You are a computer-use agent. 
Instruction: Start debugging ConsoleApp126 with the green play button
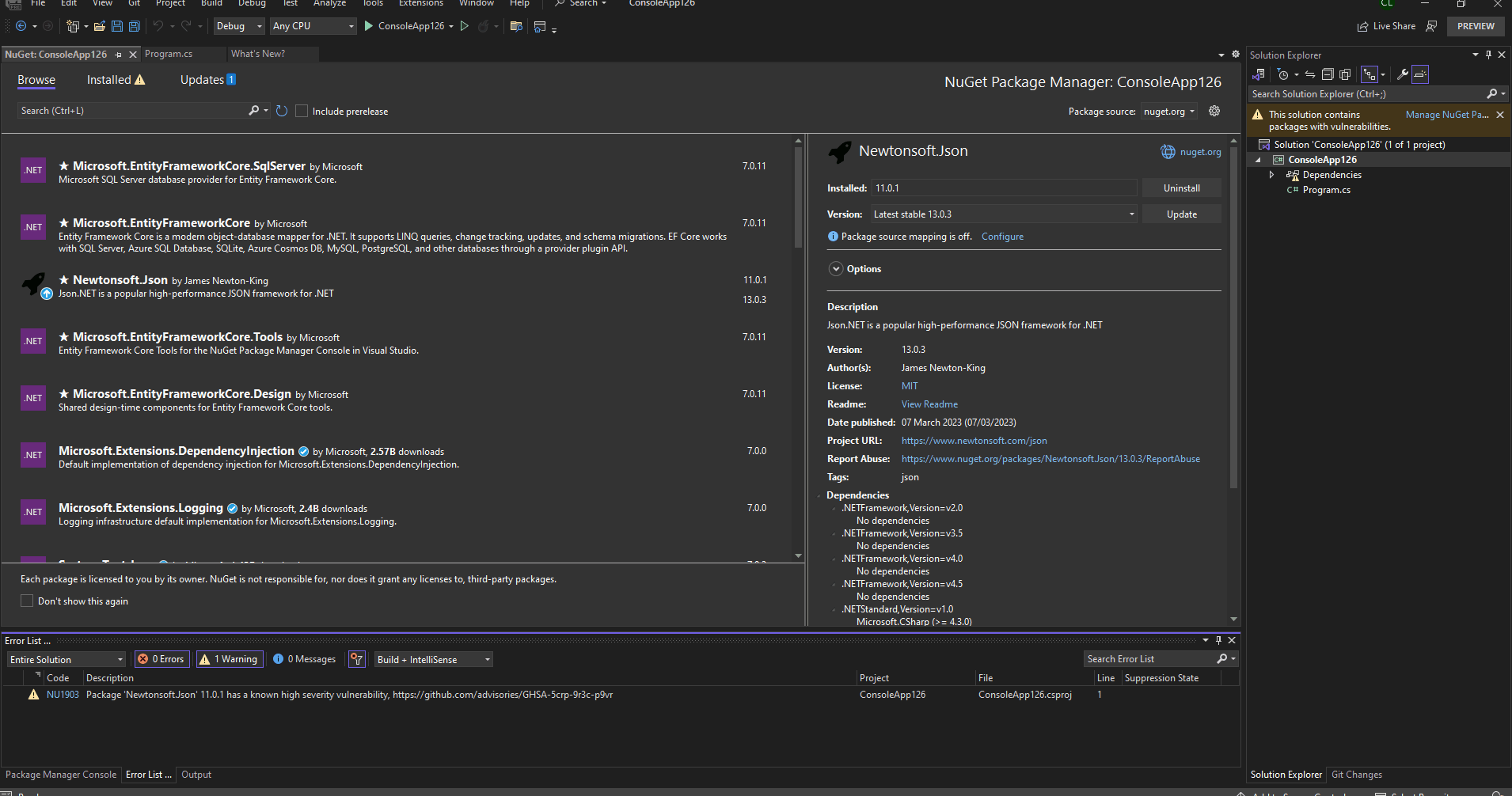point(368,26)
